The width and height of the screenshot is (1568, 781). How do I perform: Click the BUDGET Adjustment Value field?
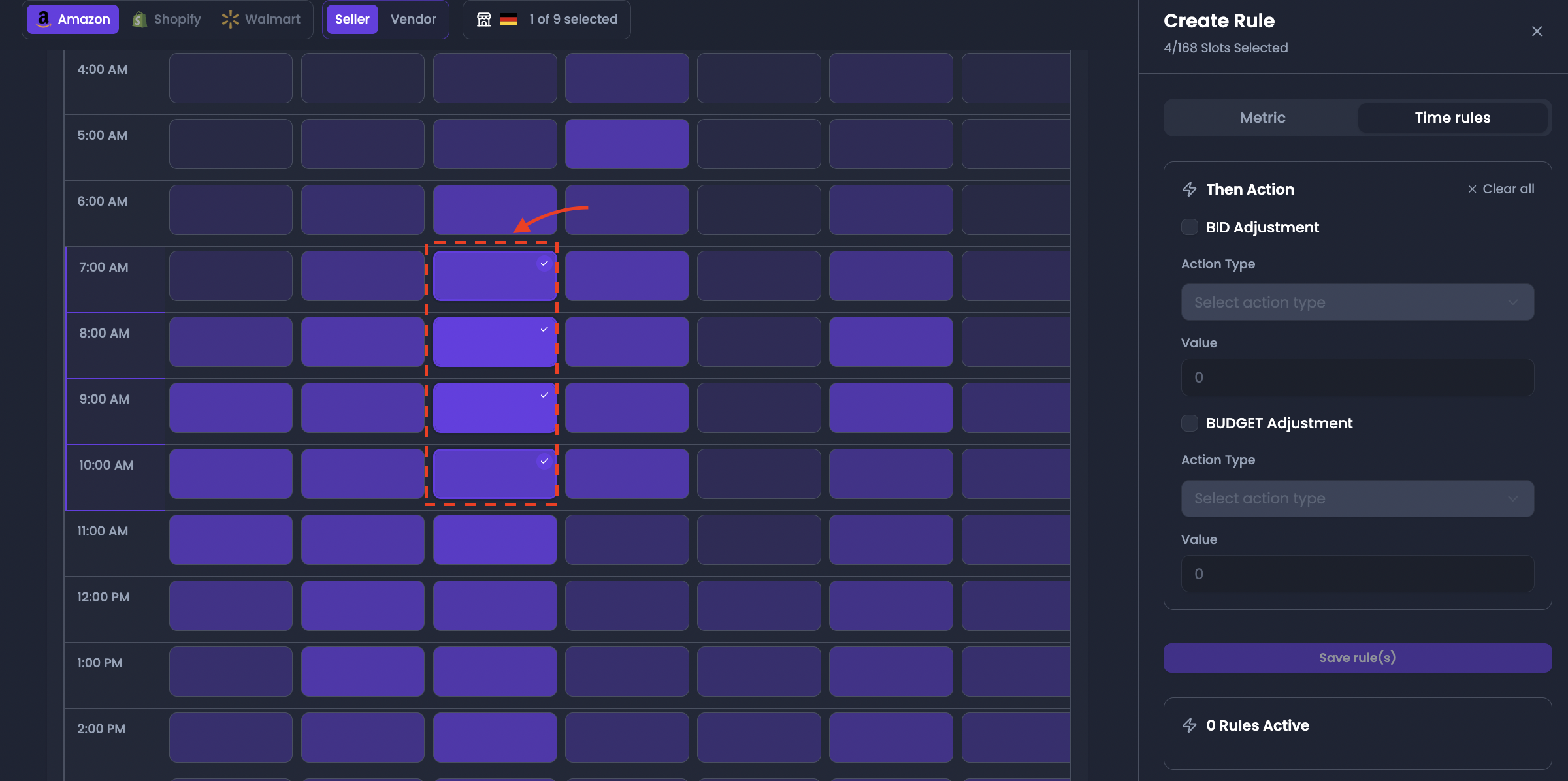[1357, 574]
